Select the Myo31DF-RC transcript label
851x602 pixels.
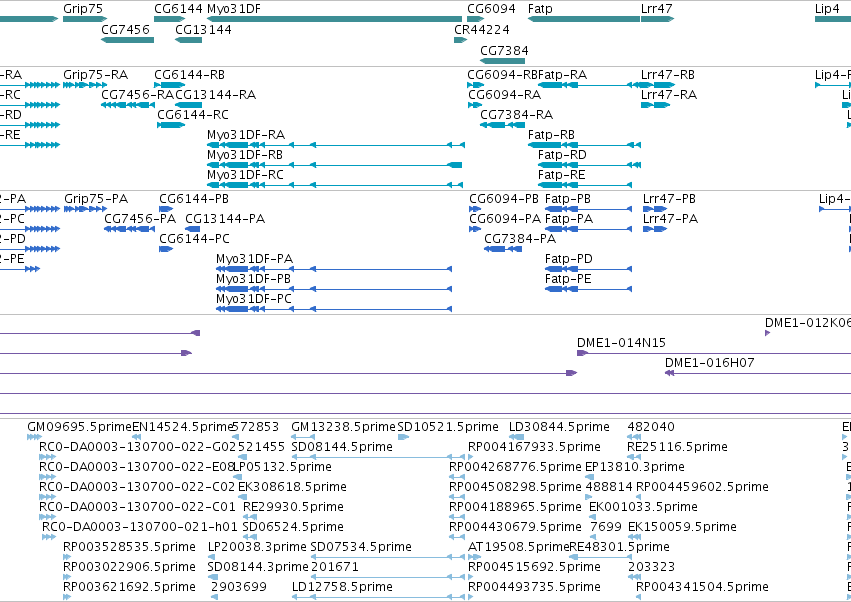coord(245,175)
